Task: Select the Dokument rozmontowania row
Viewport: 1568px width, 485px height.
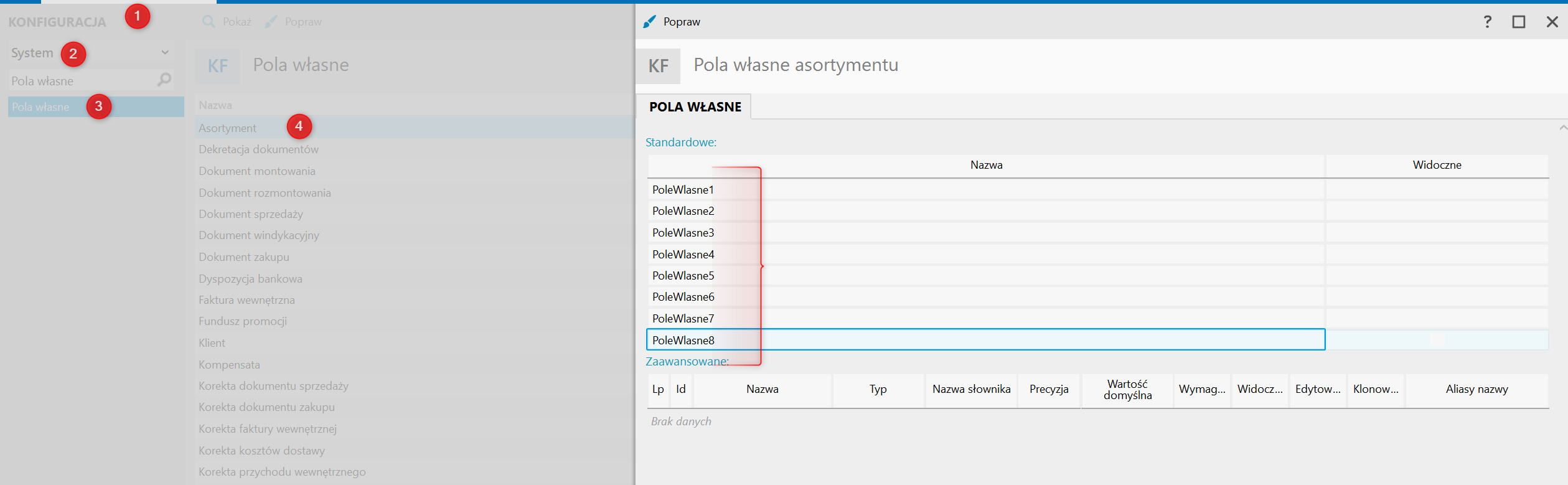Action: (415, 192)
